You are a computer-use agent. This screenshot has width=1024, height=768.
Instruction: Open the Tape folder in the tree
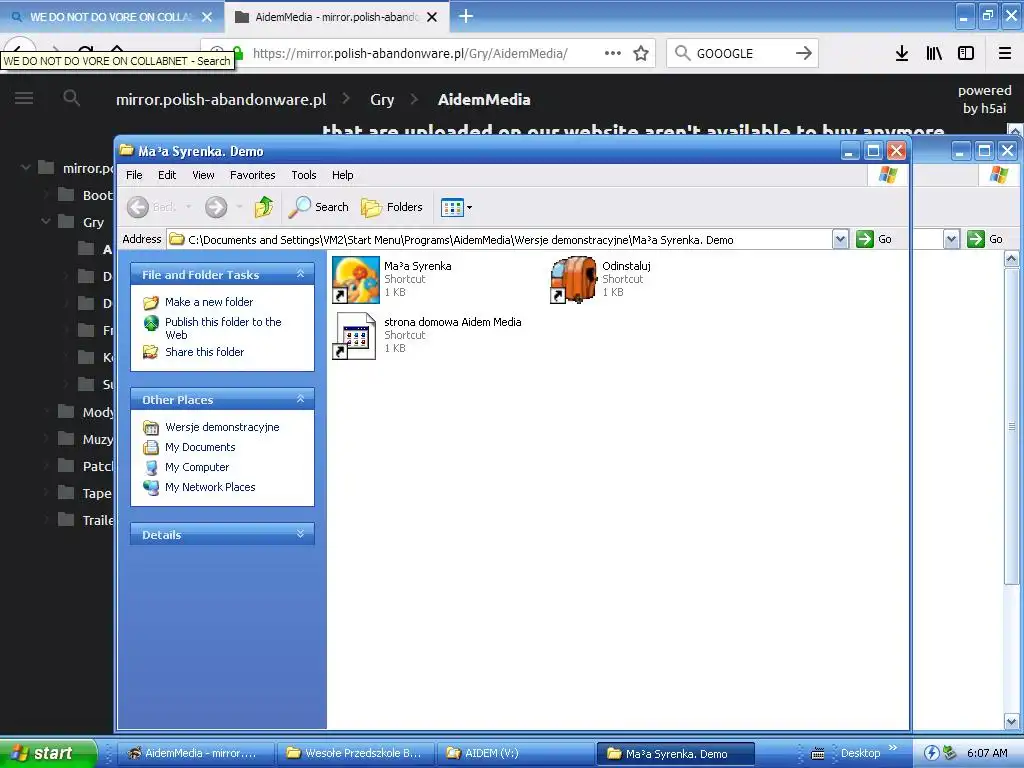coord(96,493)
